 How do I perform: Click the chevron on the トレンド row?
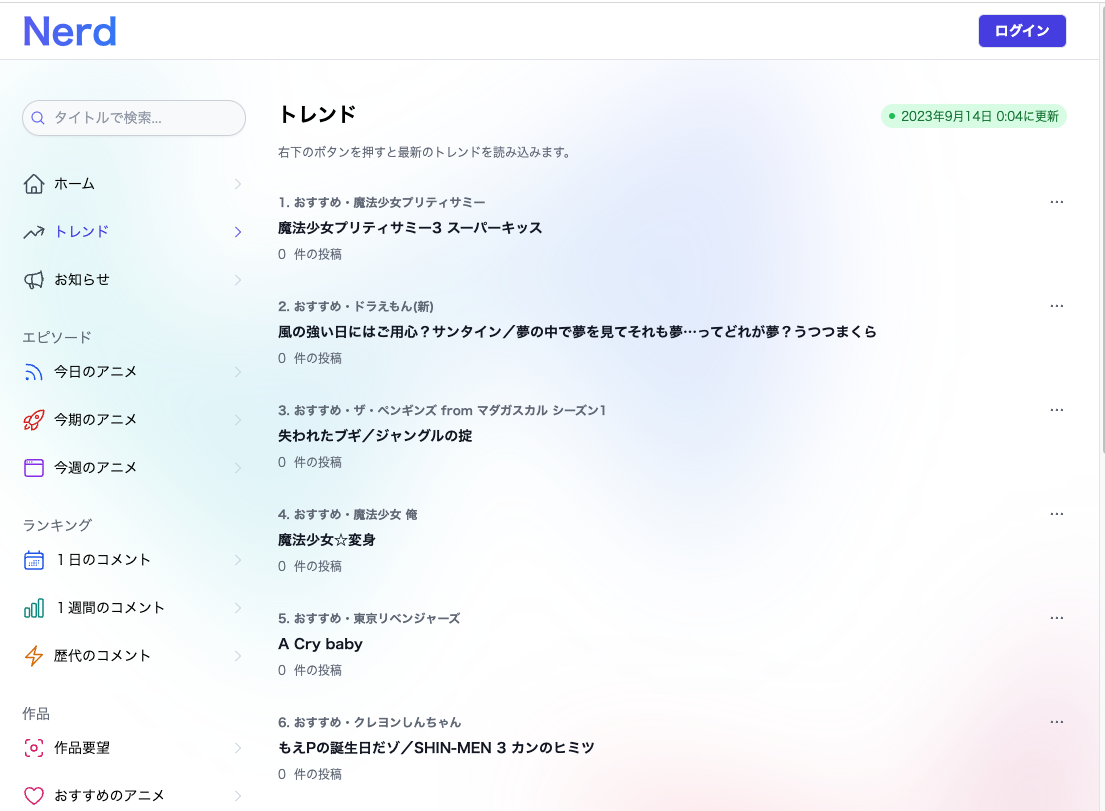237,232
